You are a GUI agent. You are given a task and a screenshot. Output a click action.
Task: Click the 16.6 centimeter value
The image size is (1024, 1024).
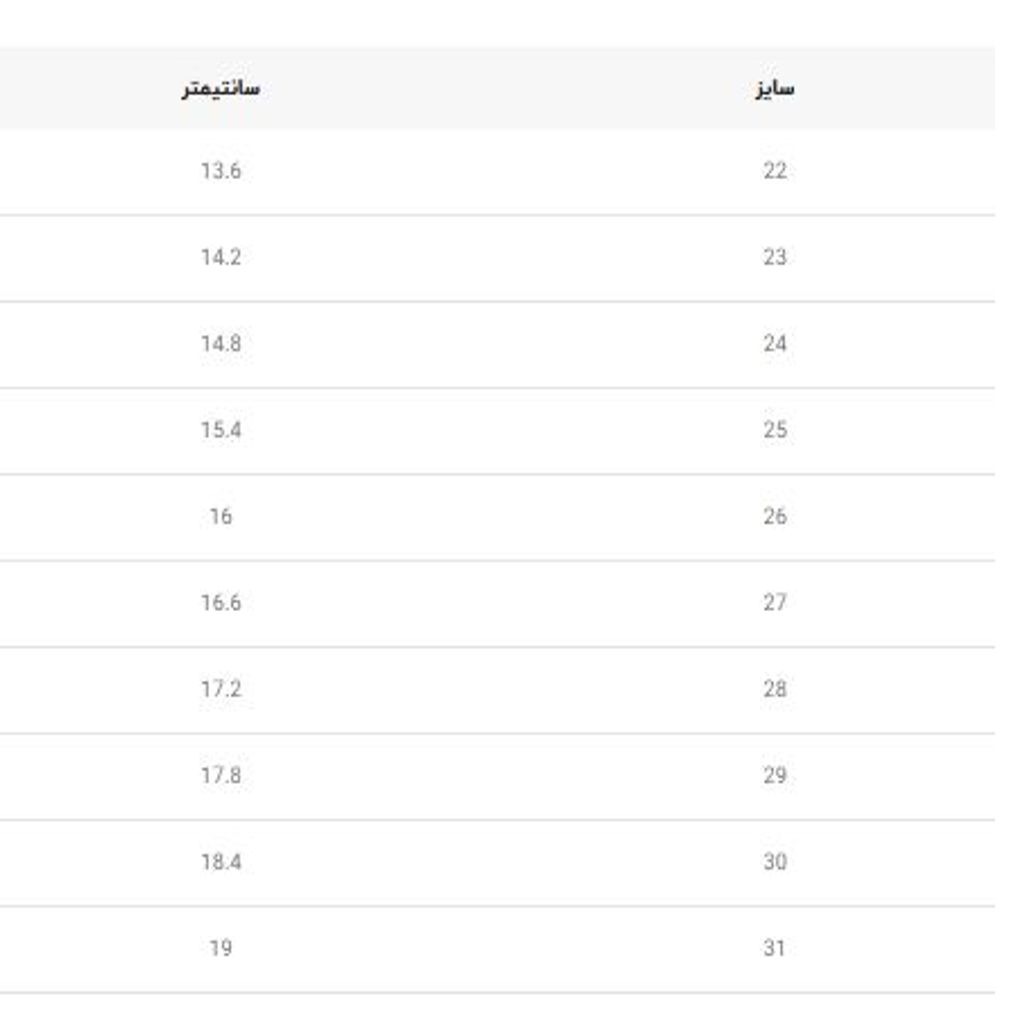click(220, 603)
